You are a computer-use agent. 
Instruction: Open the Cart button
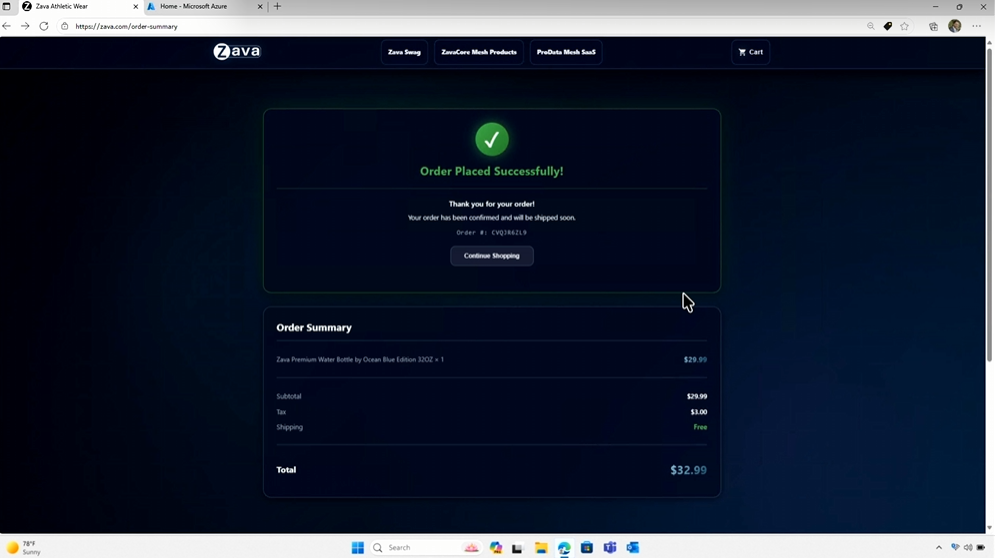pyautogui.click(x=751, y=52)
